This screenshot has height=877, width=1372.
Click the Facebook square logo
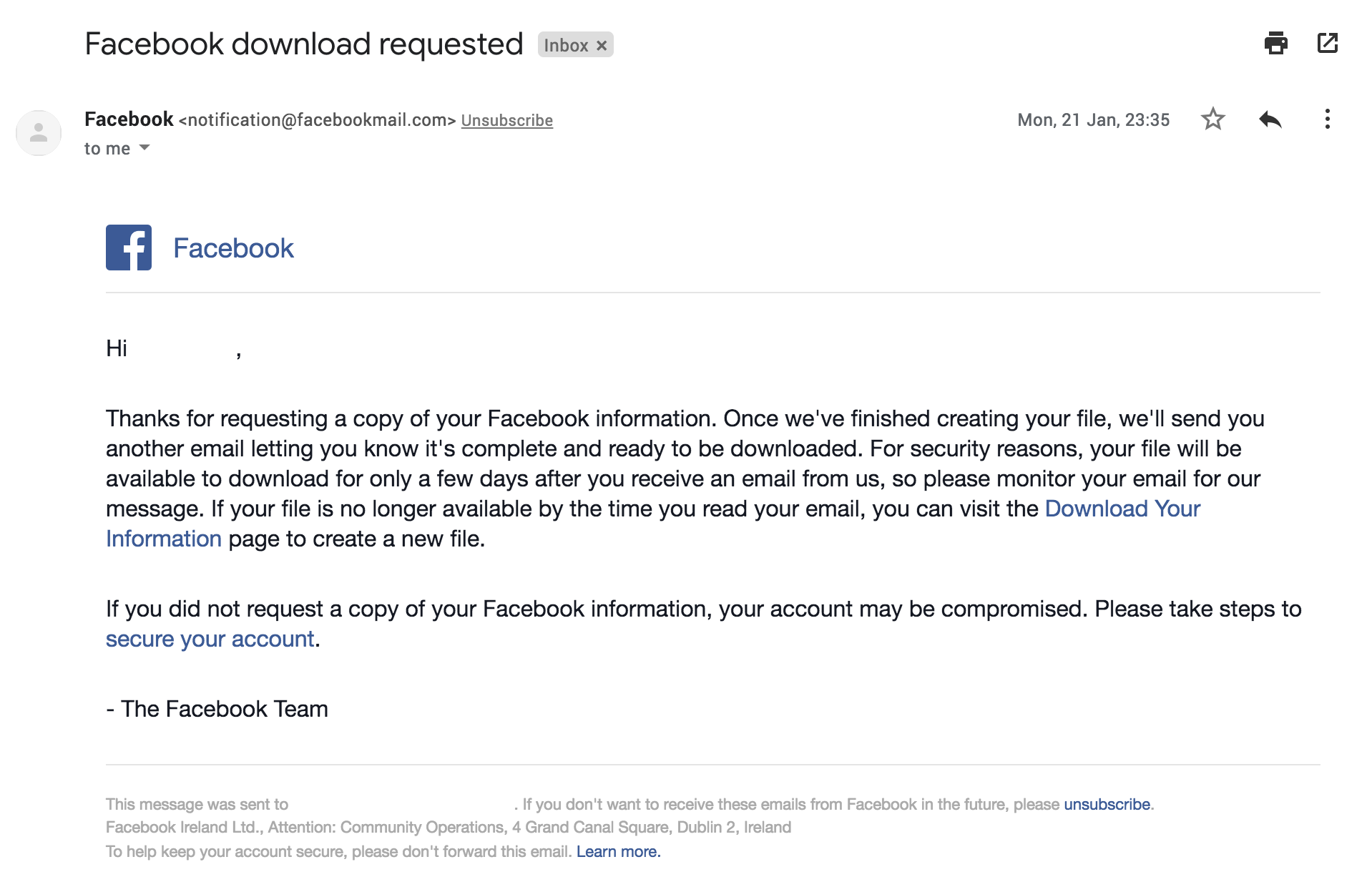pos(129,248)
